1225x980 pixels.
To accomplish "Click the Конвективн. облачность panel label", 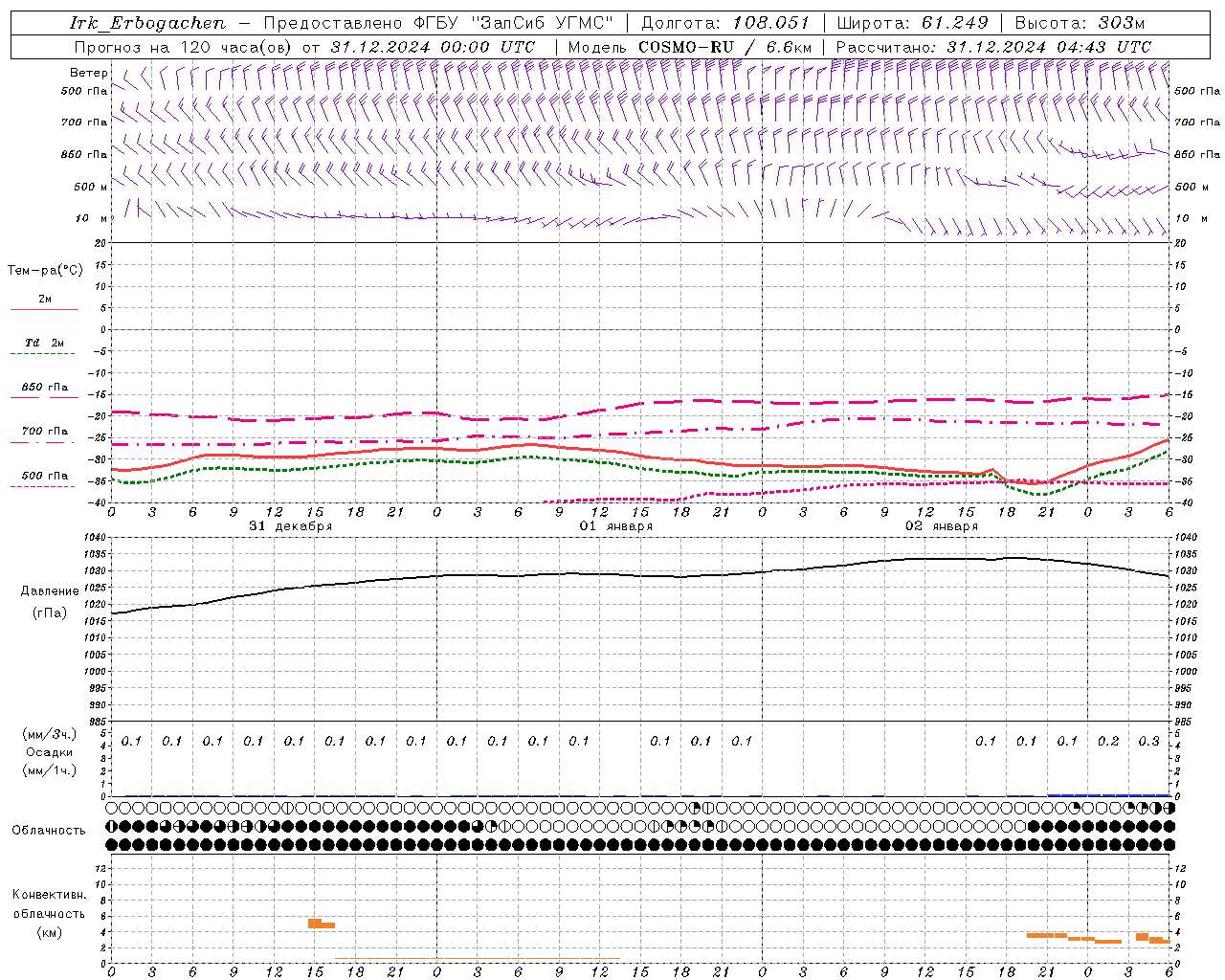I will click(x=49, y=913).
